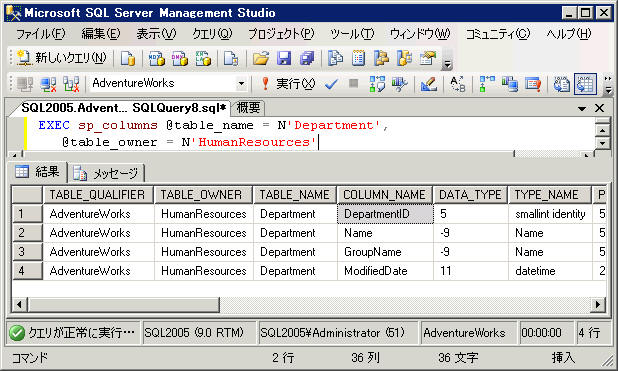Image resolution: width=618 pixels, height=371 pixels.
Task: Toggle Include Actual Execution Plan
Action: click(x=487, y=84)
